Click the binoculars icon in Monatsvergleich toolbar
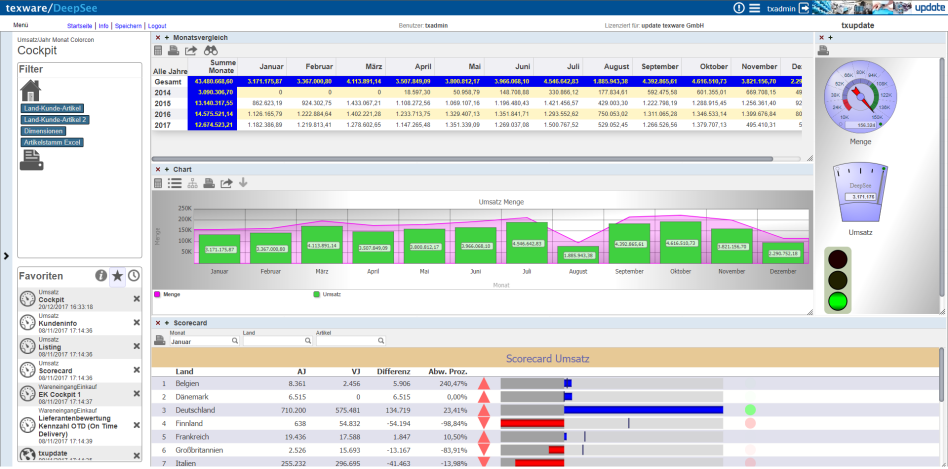Image resolution: width=948 pixels, height=469 pixels. pyautogui.click(x=211, y=50)
